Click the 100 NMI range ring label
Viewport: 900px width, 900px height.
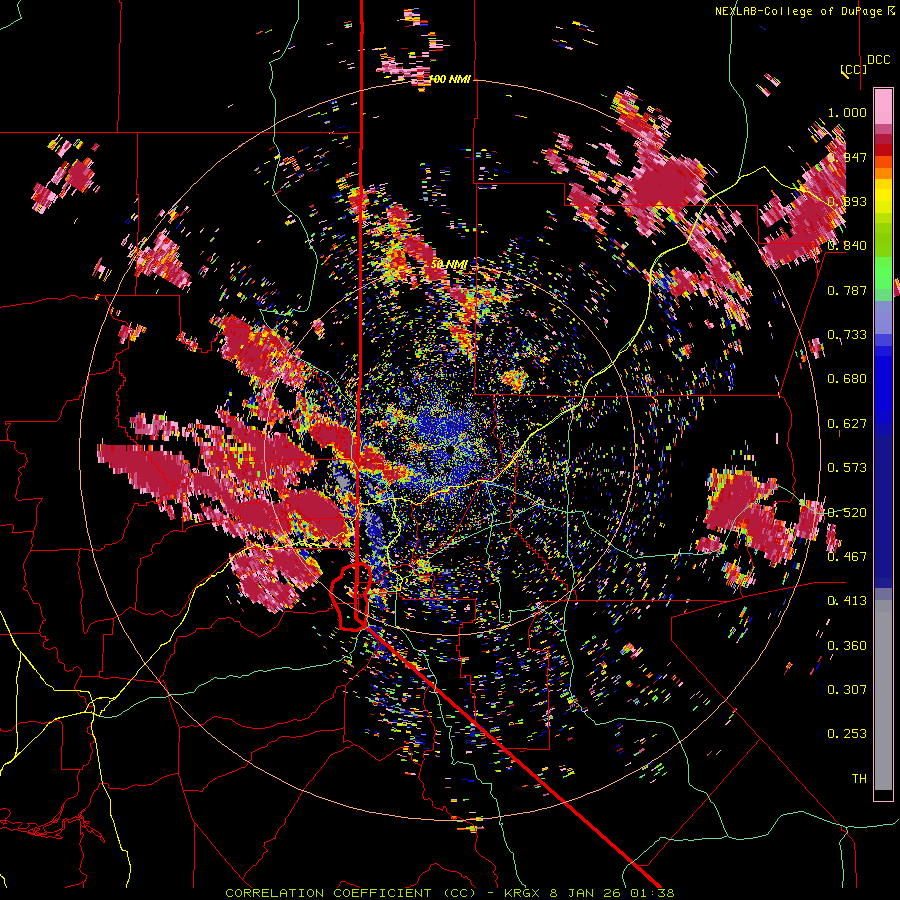click(450, 79)
